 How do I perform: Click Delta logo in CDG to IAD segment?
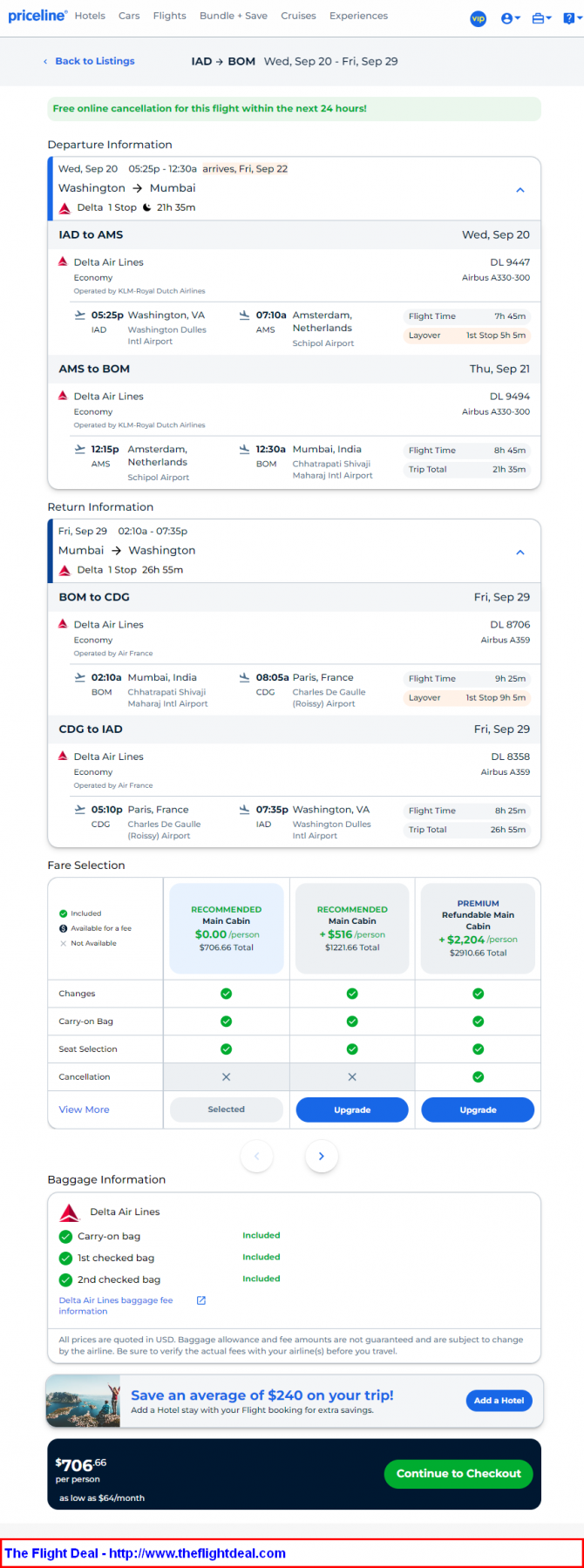pos(63,757)
